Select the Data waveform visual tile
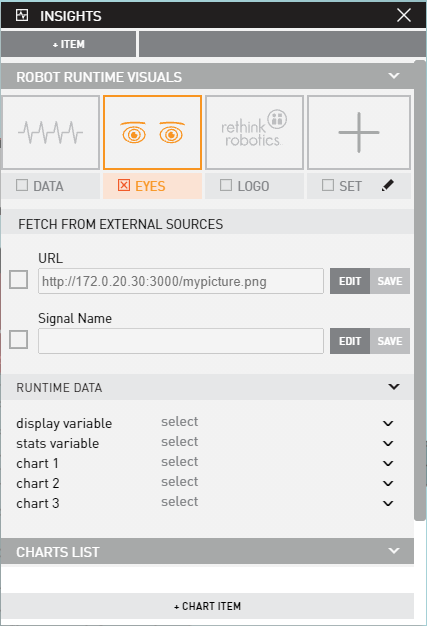The width and height of the screenshot is (427, 626). click(x=51, y=133)
